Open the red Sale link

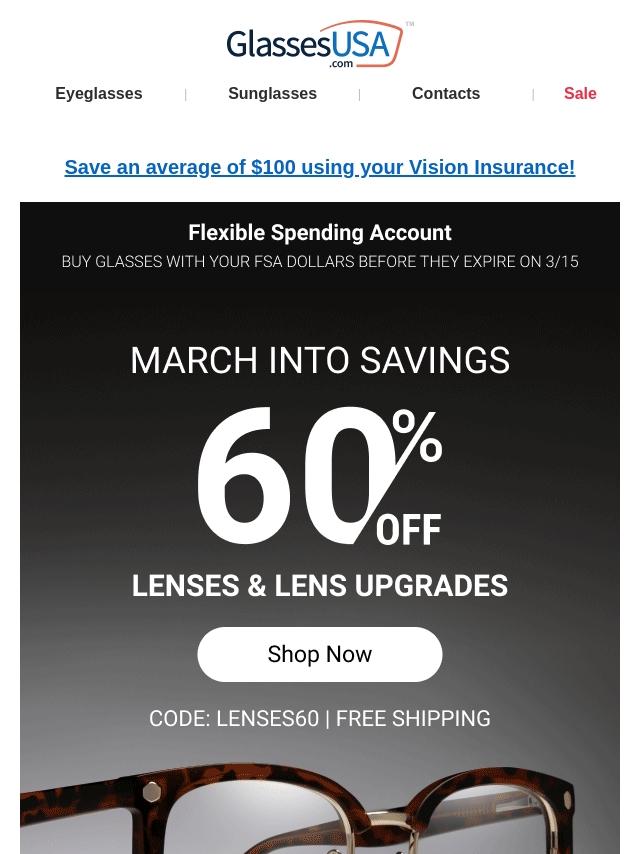(580, 93)
